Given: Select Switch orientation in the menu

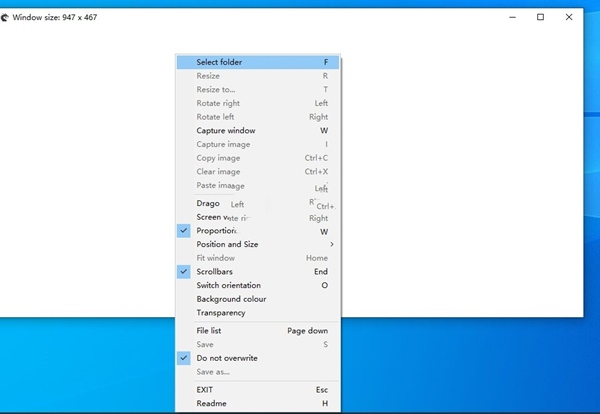Looking at the screenshot, I should [x=228, y=285].
